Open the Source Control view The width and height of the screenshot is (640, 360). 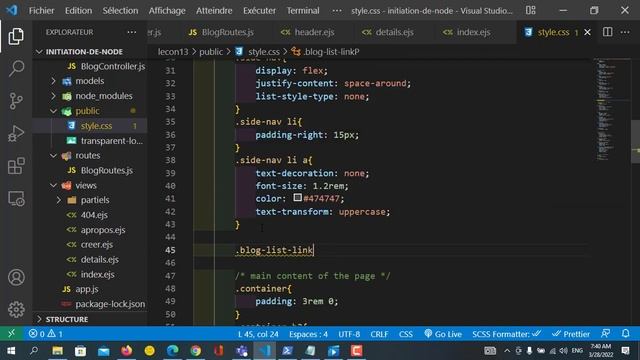(16, 101)
